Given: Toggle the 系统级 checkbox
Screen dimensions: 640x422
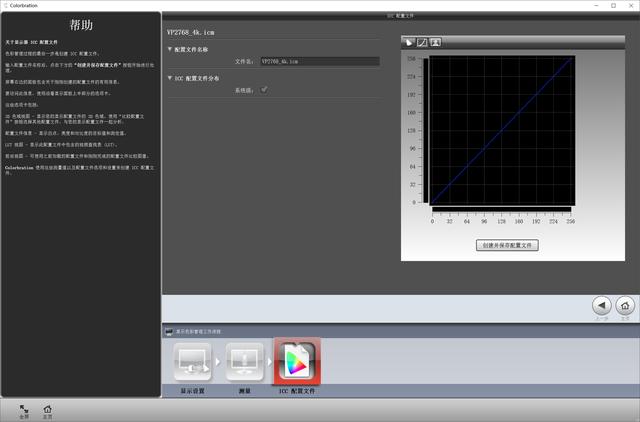Looking at the screenshot, I should [x=264, y=89].
